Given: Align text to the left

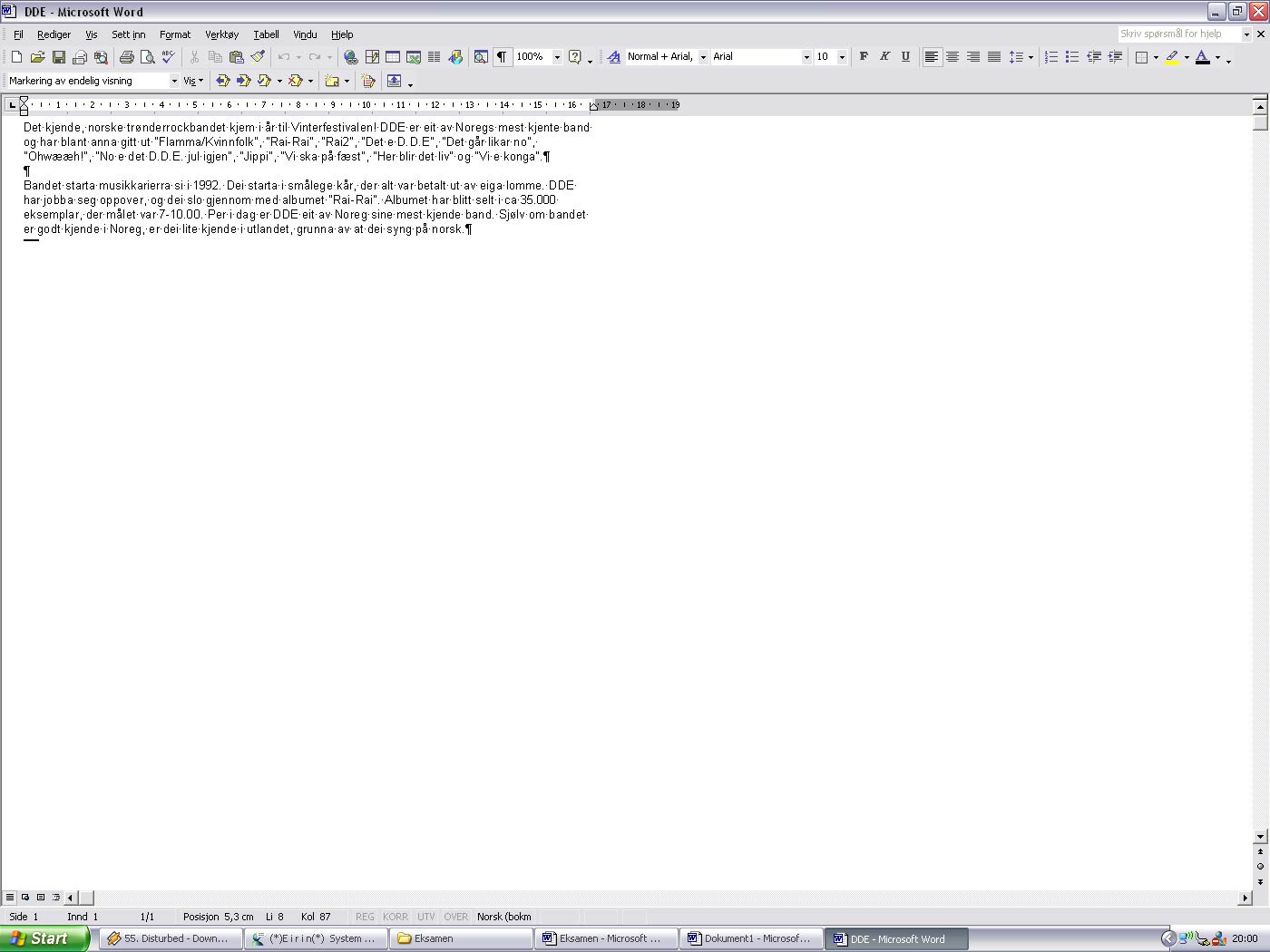Looking at the screenshot, I should point(932,57).
